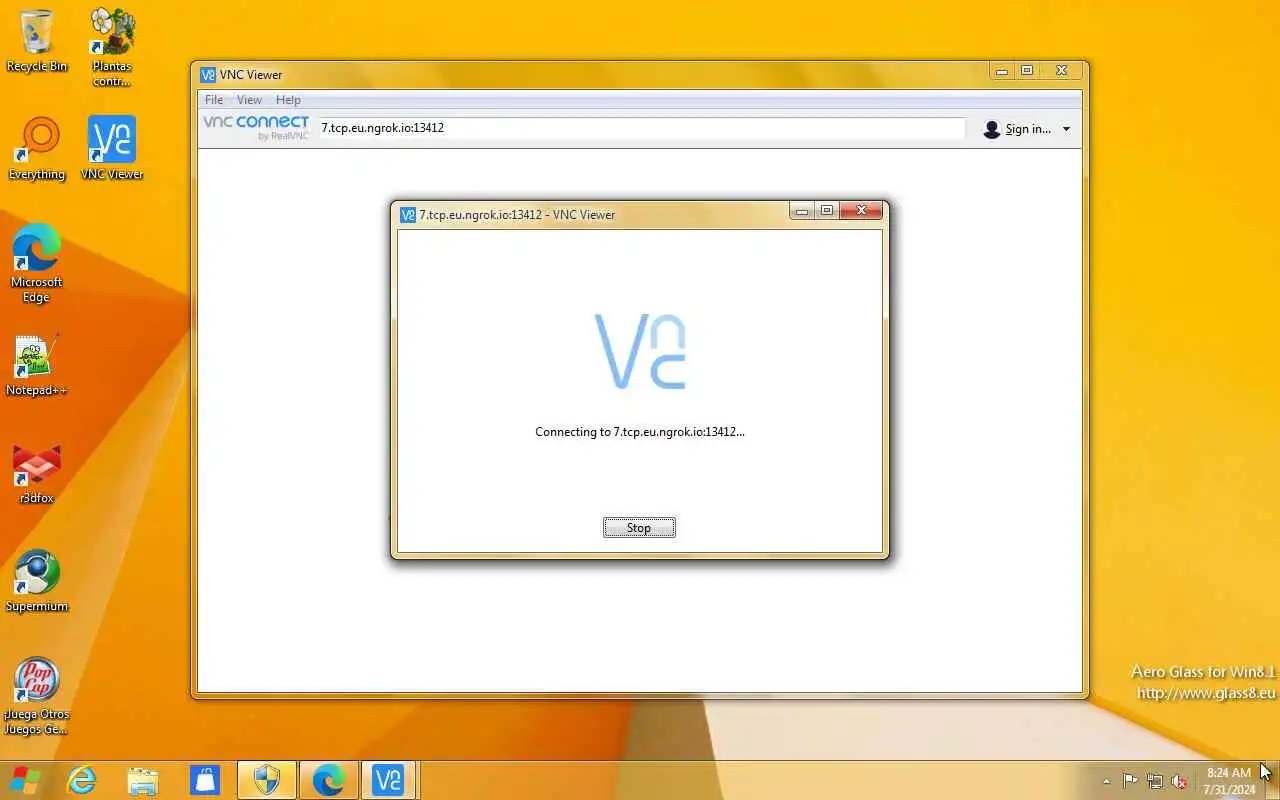Open the View menu in VNC Viewer

click(249, 100)
